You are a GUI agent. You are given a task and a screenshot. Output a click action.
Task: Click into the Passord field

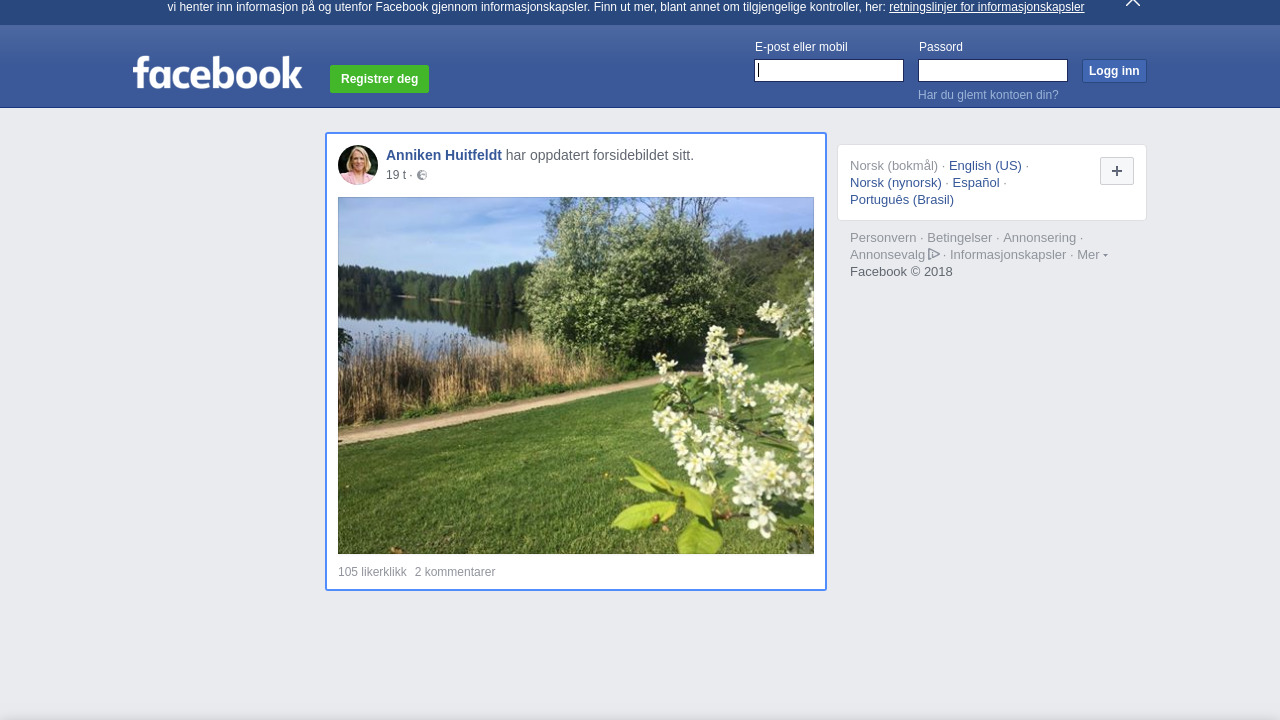pyautogui.click(x=992, y=71)
